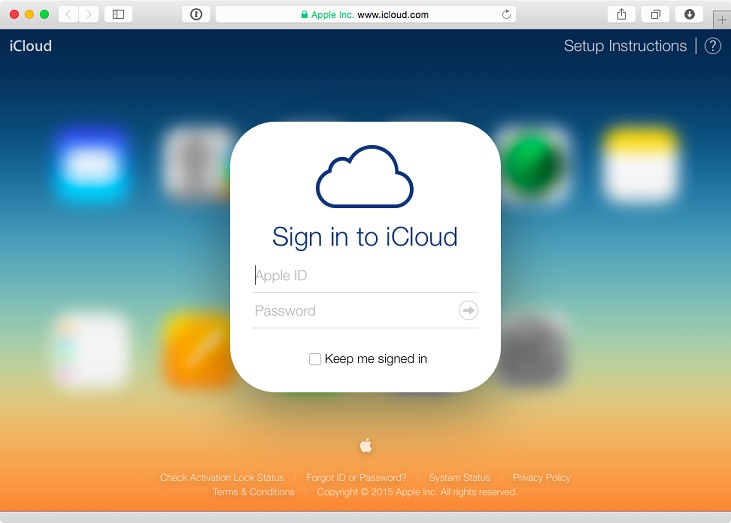Click the Apple logo at page bottom
731x523 pixels.
(x=366, y=445)
